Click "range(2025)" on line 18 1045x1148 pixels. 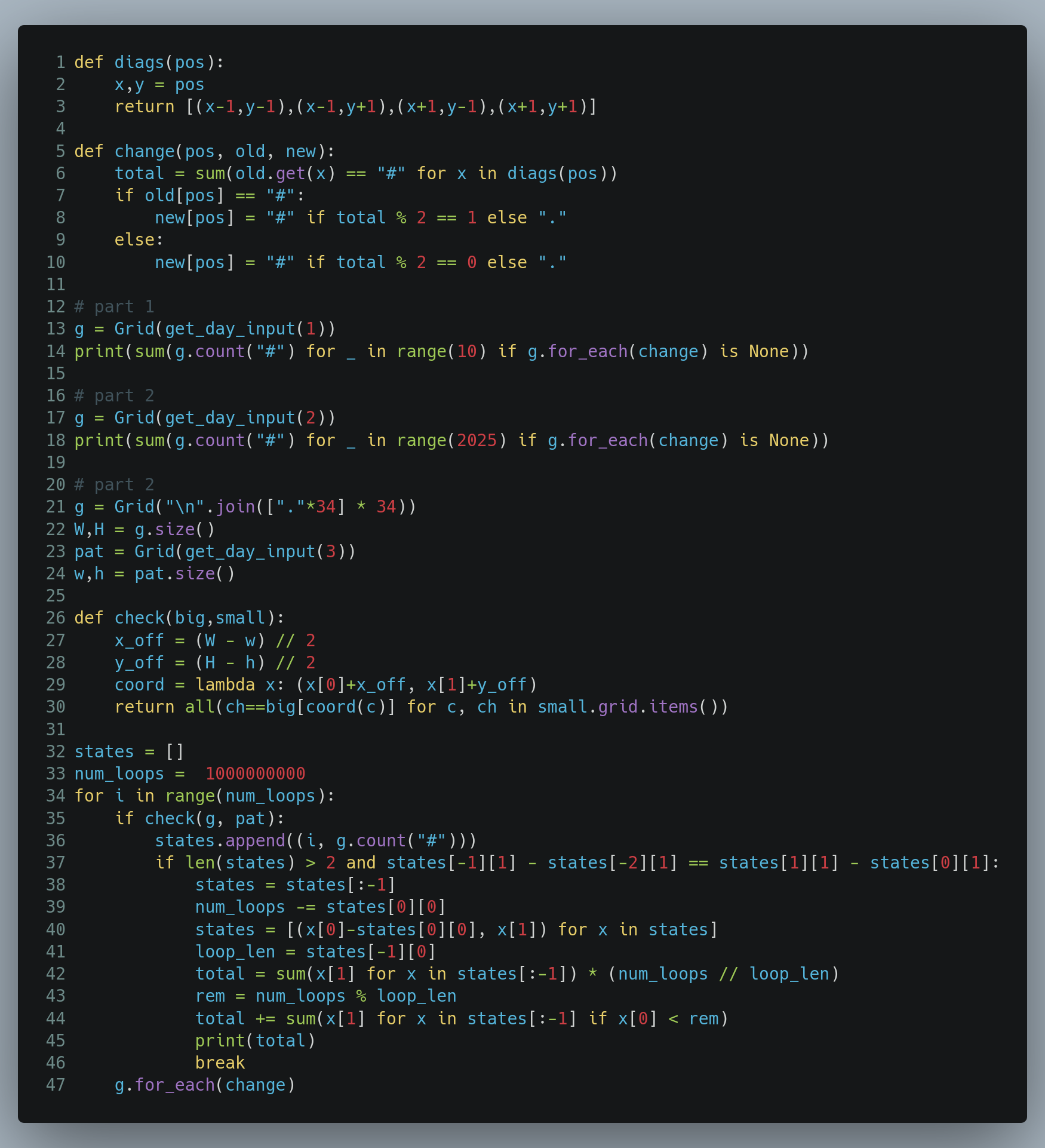click(452, 441)
